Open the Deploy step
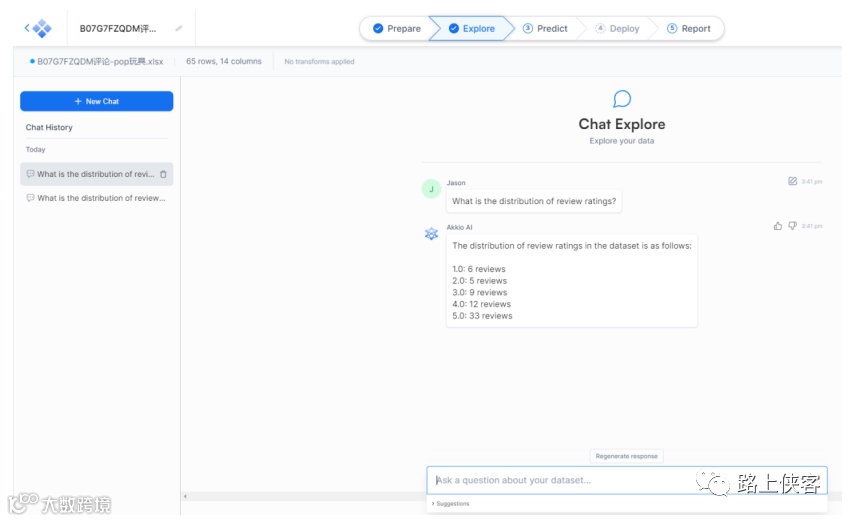The height and width of the screenshot is (521, 848). [617, 29]
